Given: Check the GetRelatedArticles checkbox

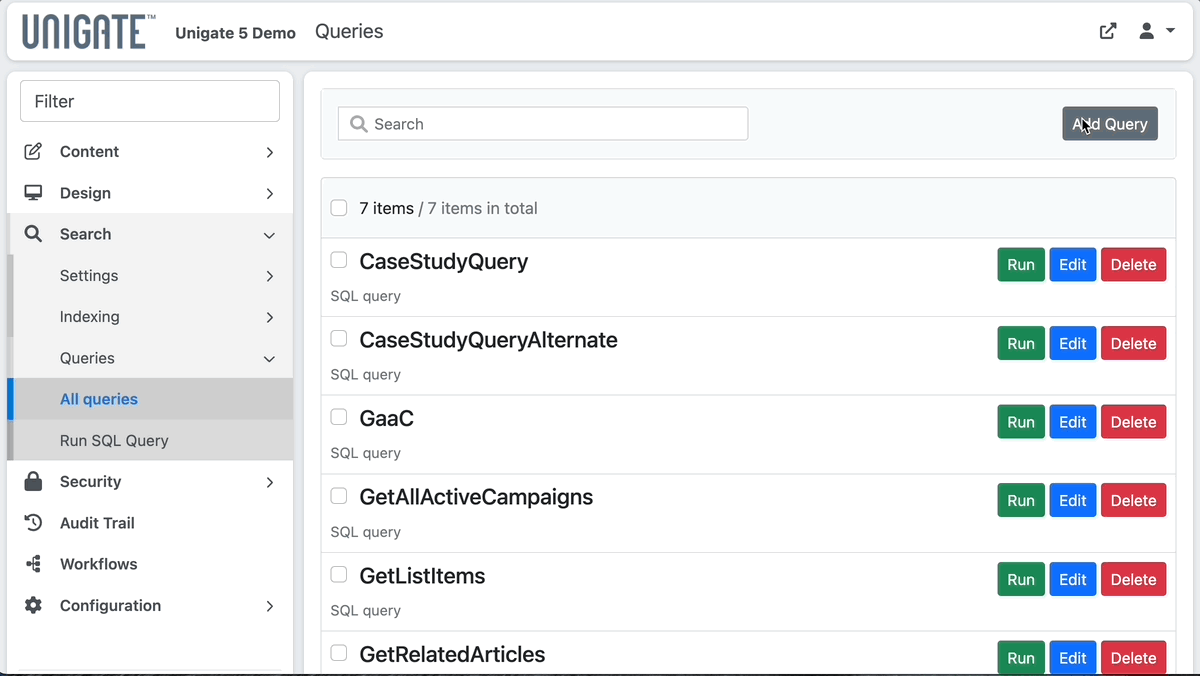Looking at the screenshot, I should (339, 653).
